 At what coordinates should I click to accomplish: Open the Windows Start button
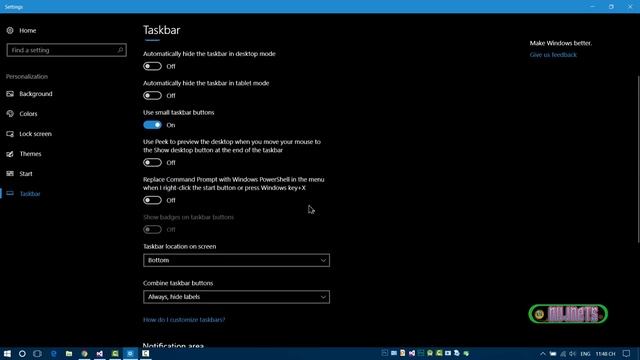7,353
